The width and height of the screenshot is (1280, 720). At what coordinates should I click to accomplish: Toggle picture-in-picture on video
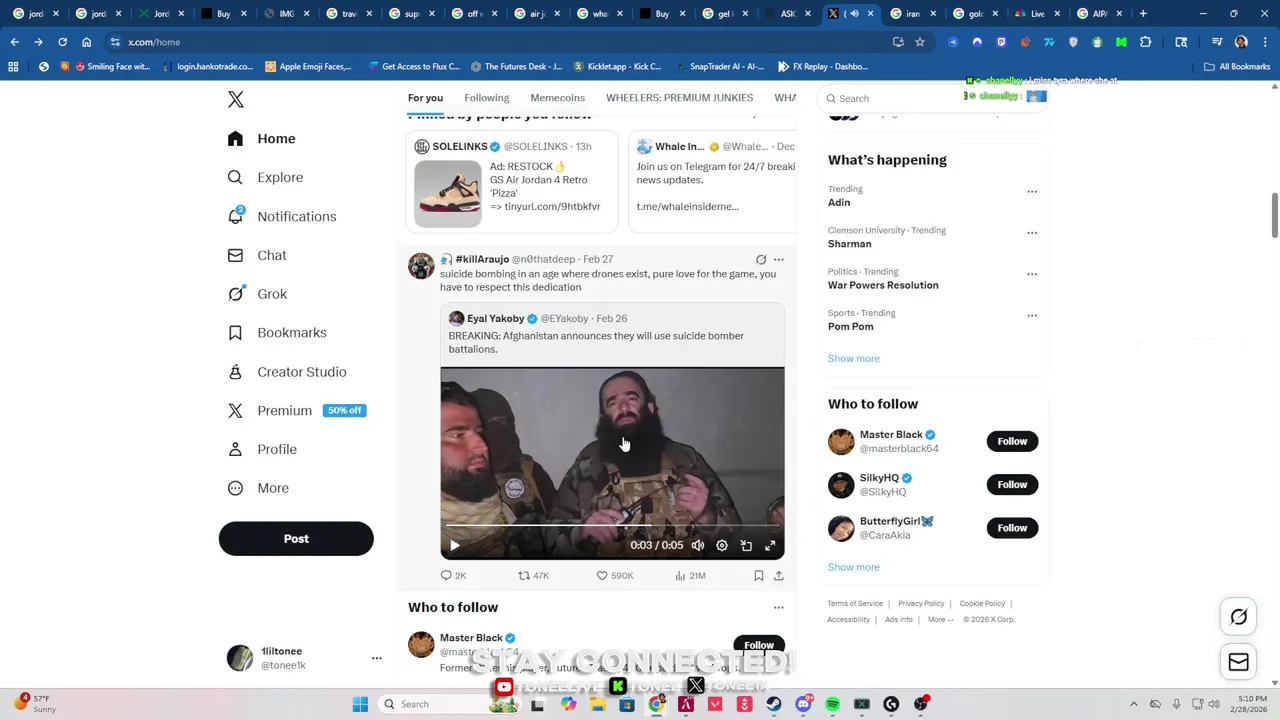(746, 545)
